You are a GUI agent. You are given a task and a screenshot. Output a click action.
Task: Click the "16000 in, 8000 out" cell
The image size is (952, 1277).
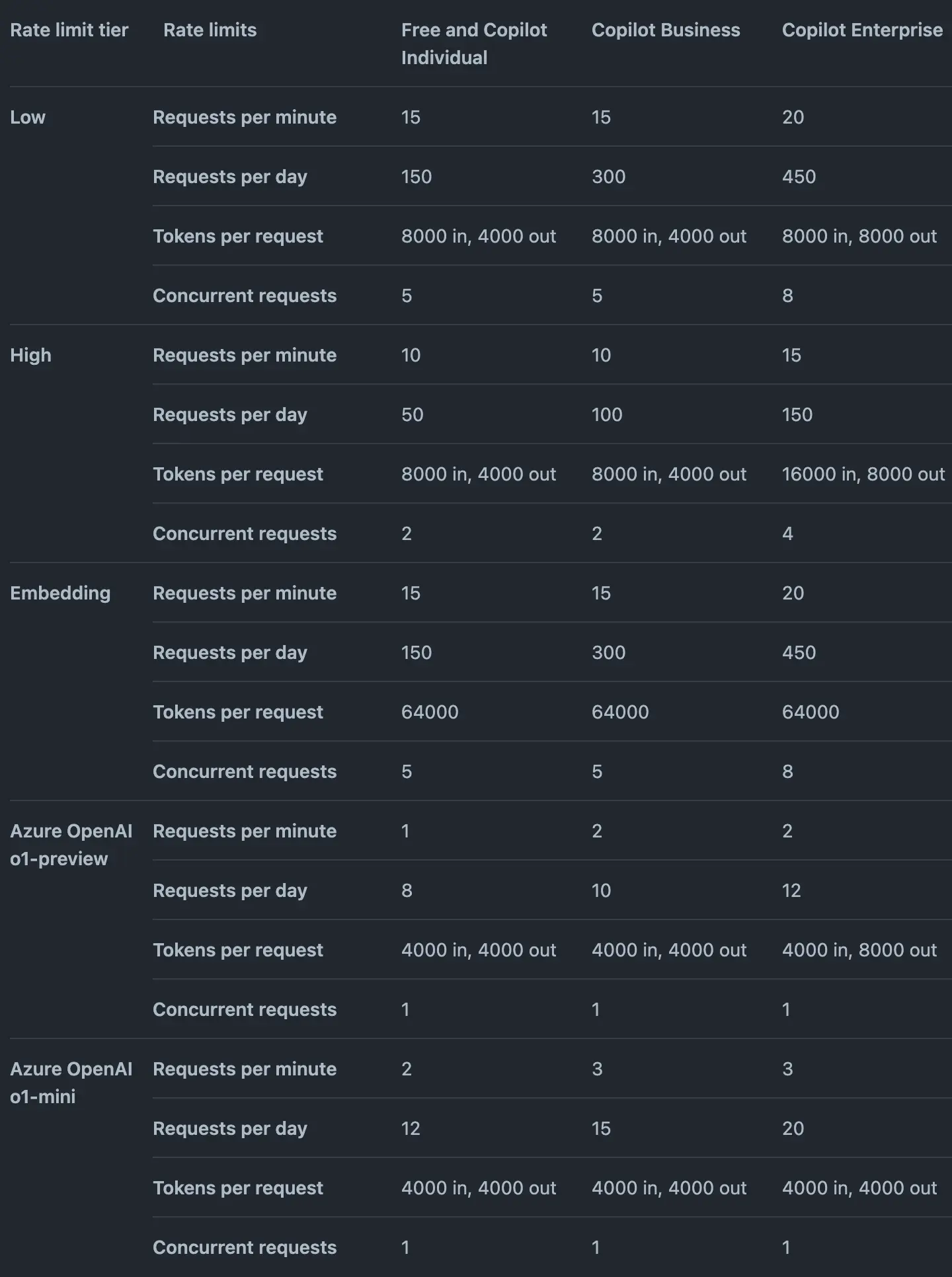click(863, 475)
